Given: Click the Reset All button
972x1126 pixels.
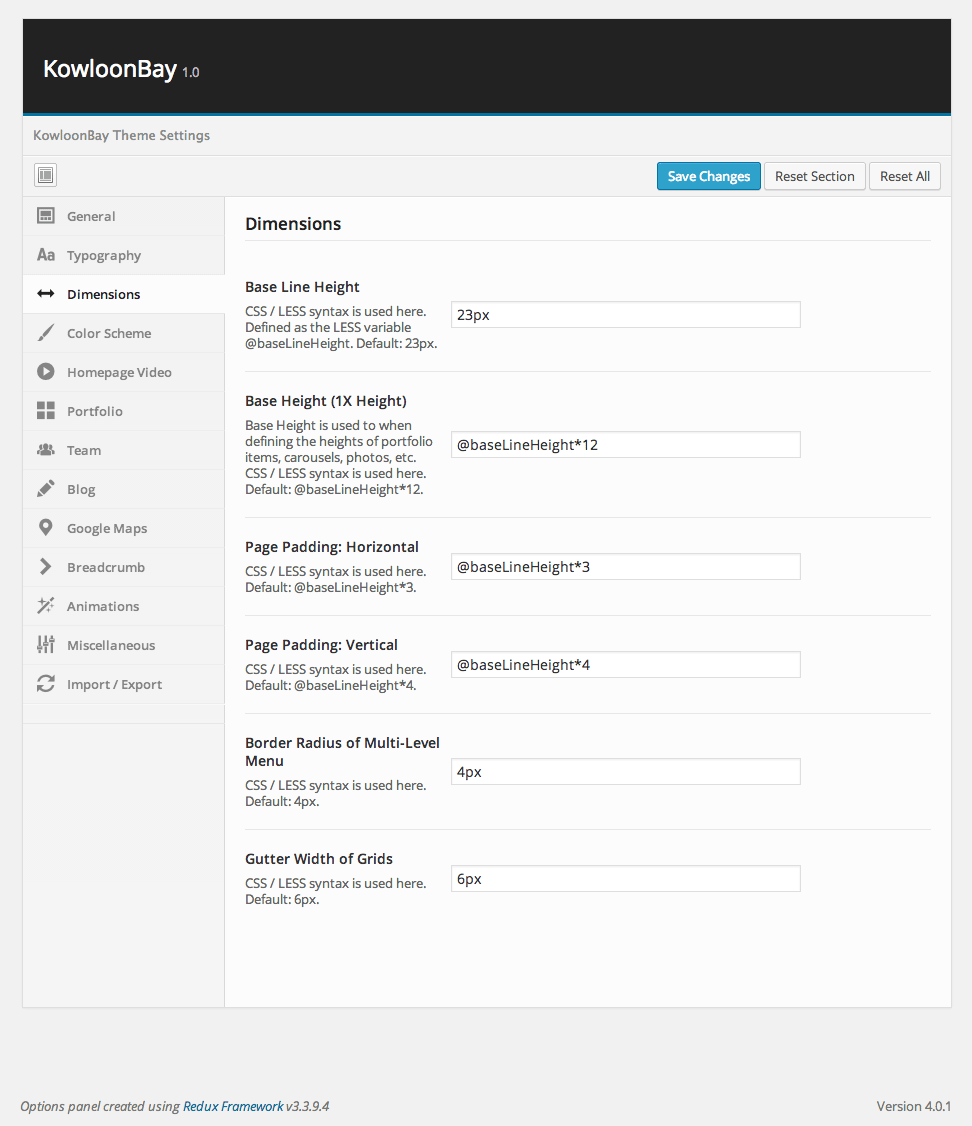Looking at the screenshot, I should tap(904, 176).
